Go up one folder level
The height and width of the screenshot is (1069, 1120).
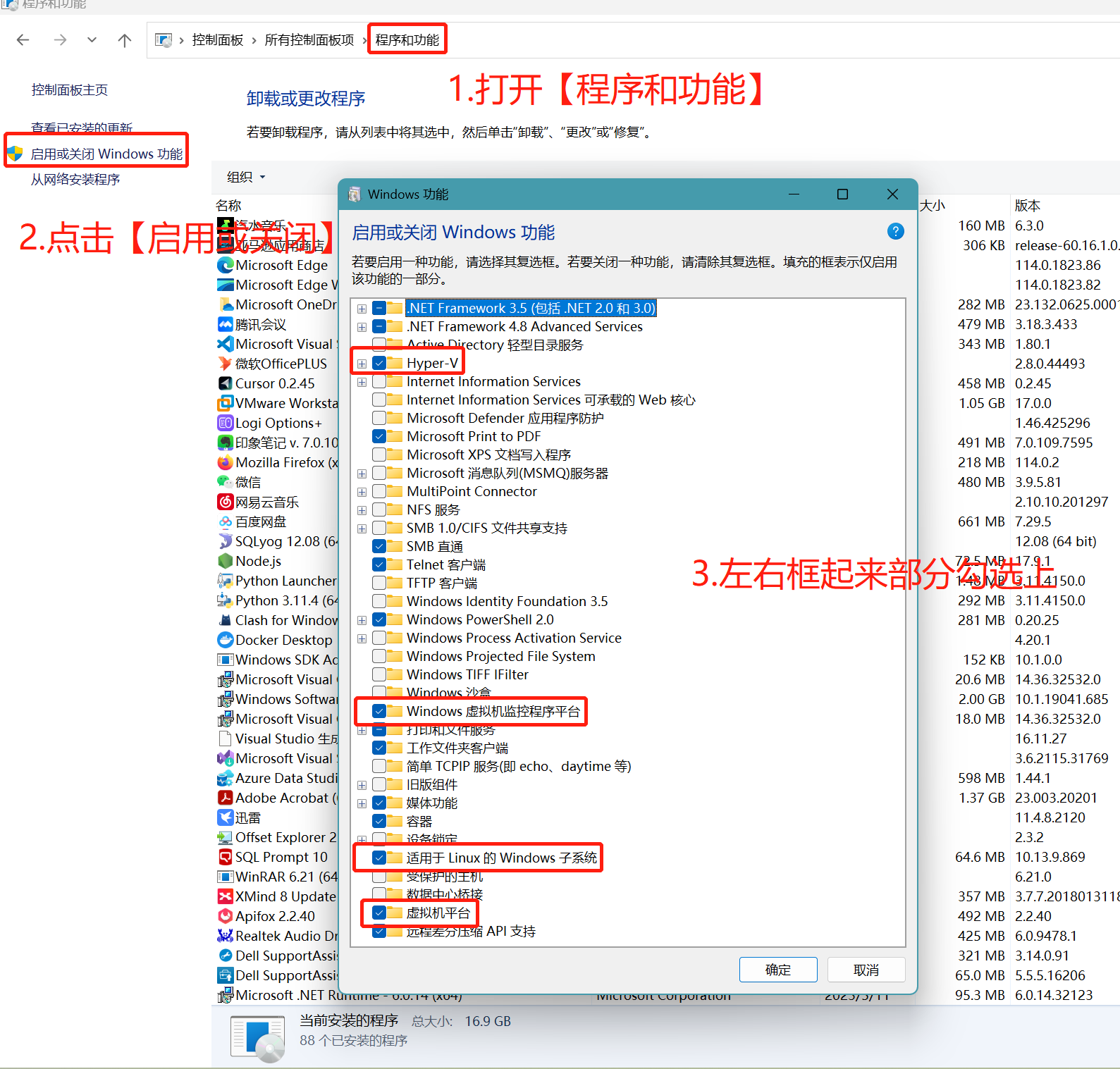coord(125,40)
